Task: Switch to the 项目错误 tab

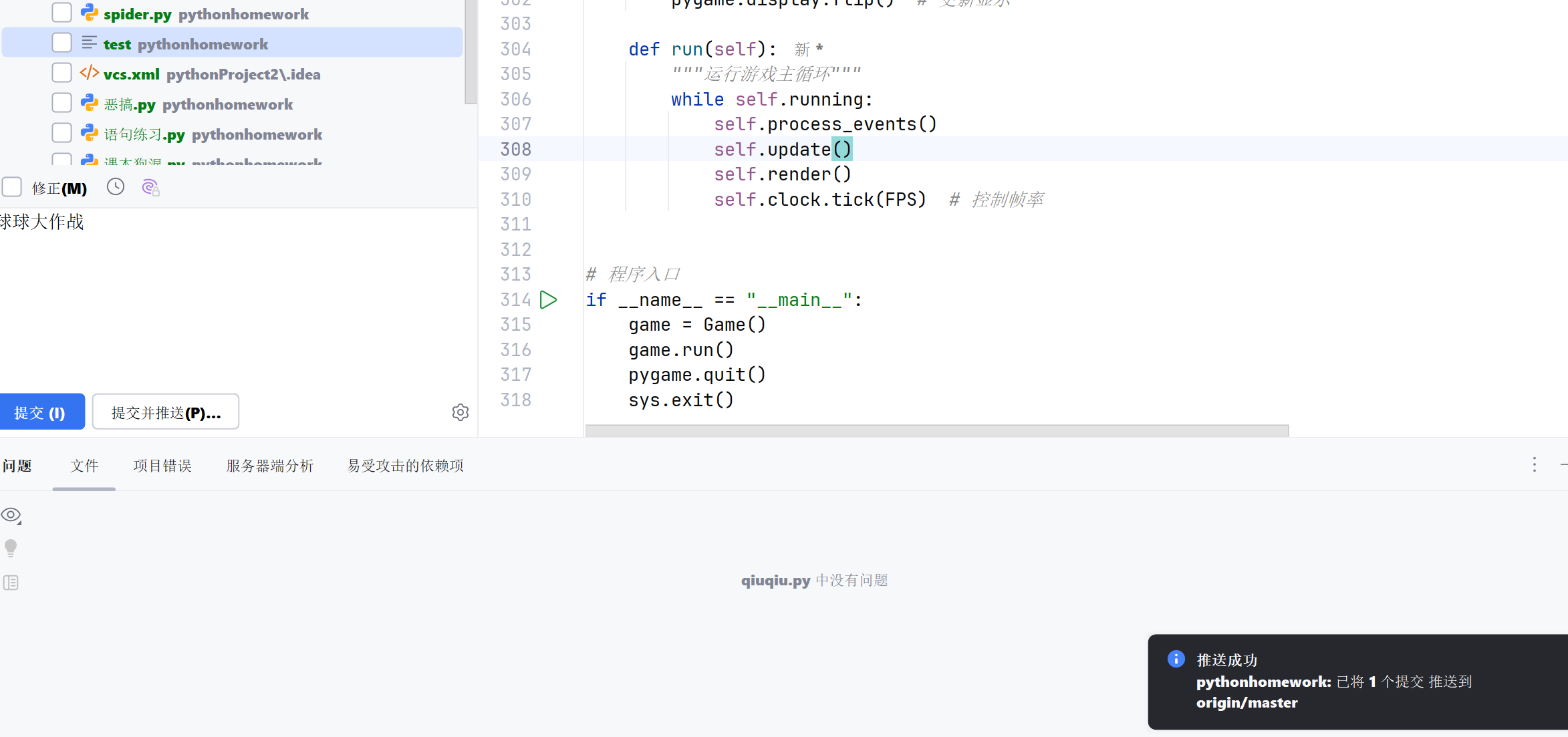Action: [162, 466]
